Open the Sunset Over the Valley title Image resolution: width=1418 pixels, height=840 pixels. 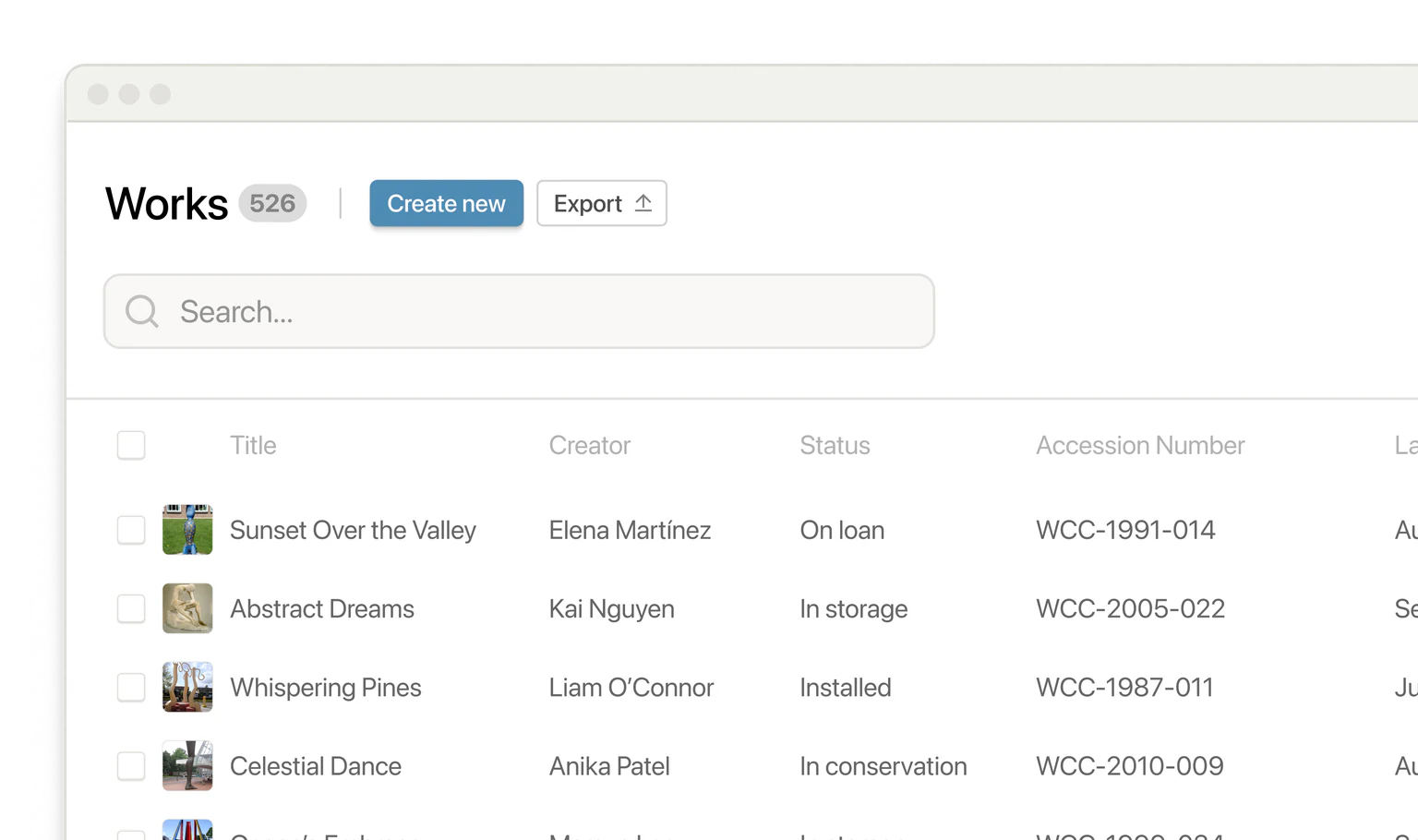(x=353, y=530)
